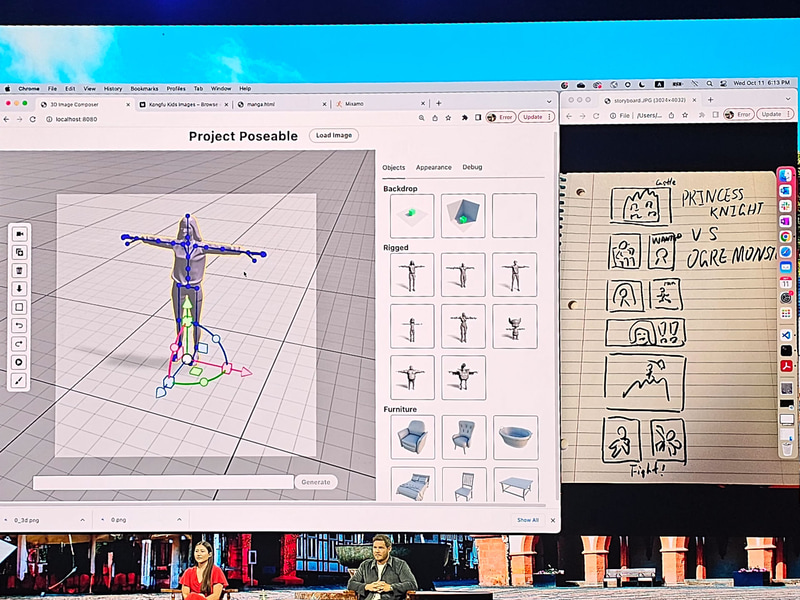
Task: Click Update button in main Chrome window
Action: point(533,117)
